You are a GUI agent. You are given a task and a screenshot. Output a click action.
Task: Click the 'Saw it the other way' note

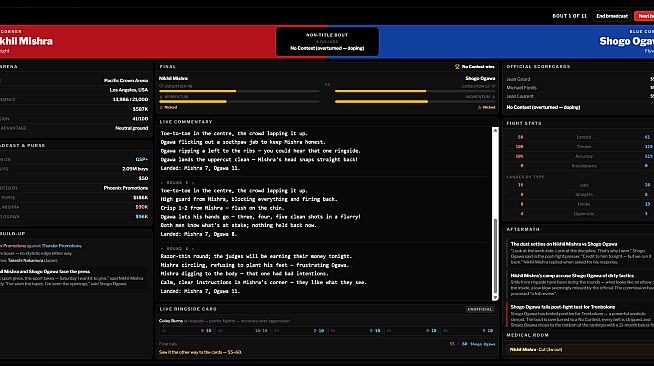click(200, 352)
